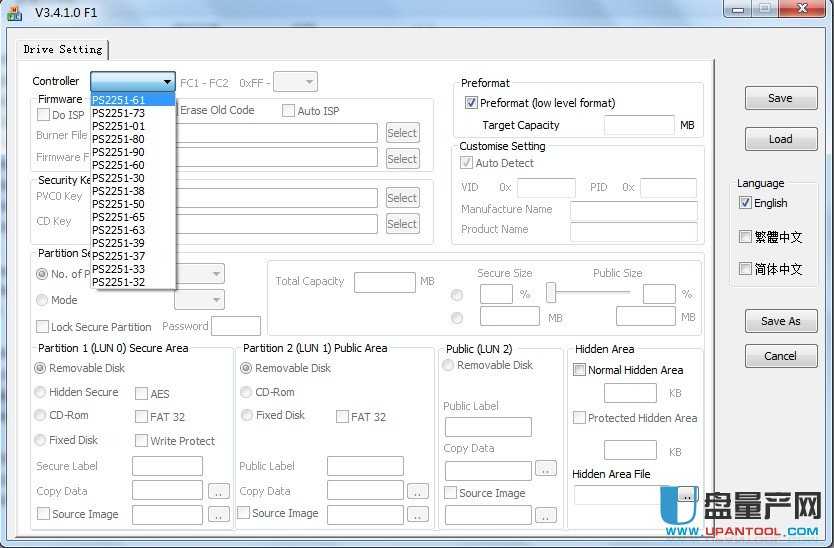Click browse button next to Hidden Area File
834x548 pixels.
tap(686, 495)
